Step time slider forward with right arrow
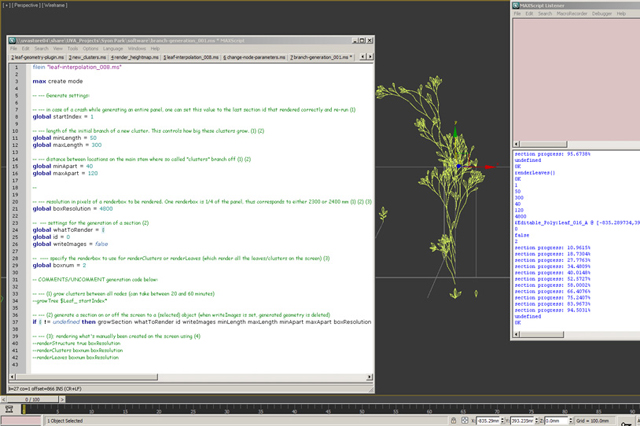This screenshot has width=640, height=426. [62, 399]
